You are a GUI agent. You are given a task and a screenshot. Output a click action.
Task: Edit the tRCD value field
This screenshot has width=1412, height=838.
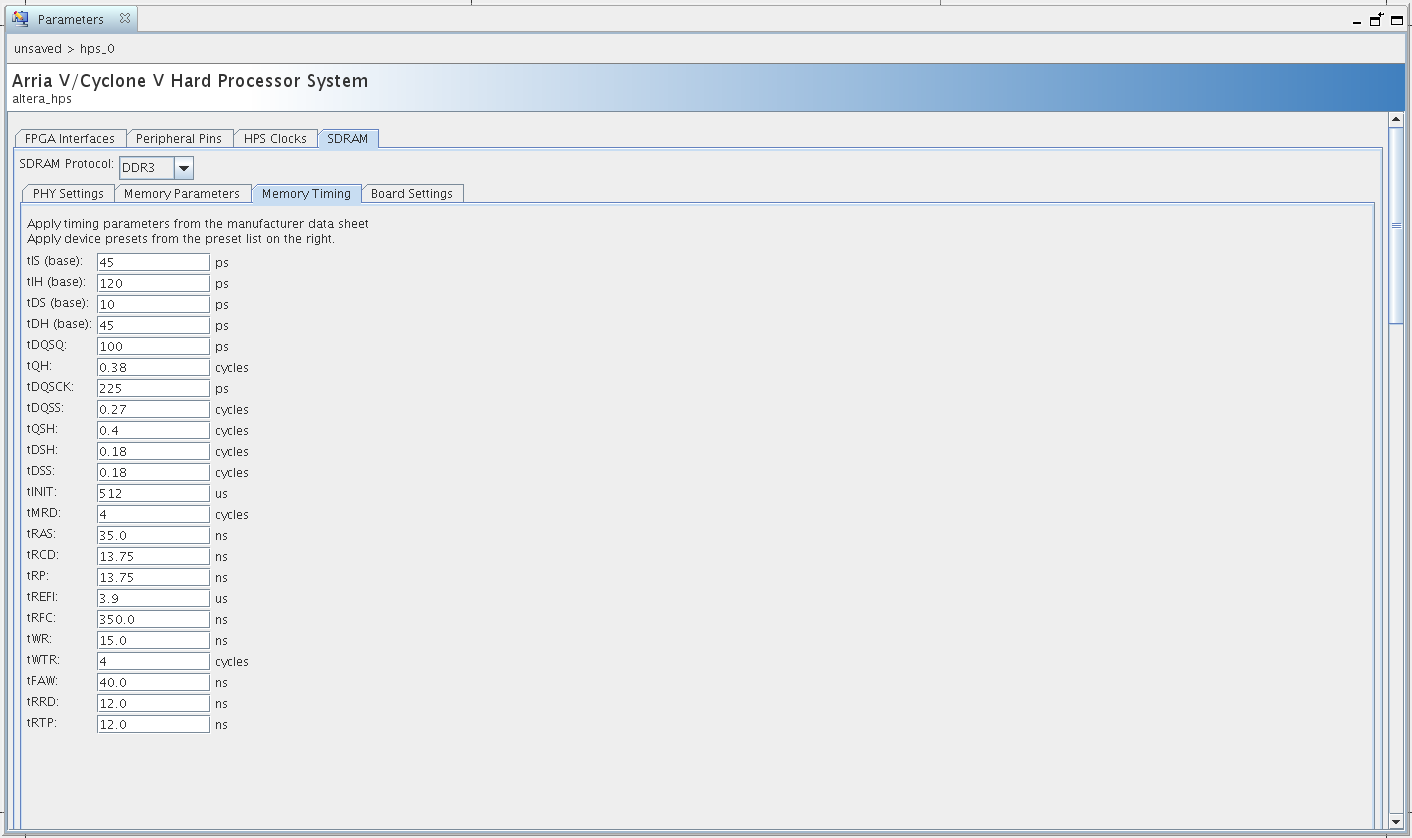[153, 556]
